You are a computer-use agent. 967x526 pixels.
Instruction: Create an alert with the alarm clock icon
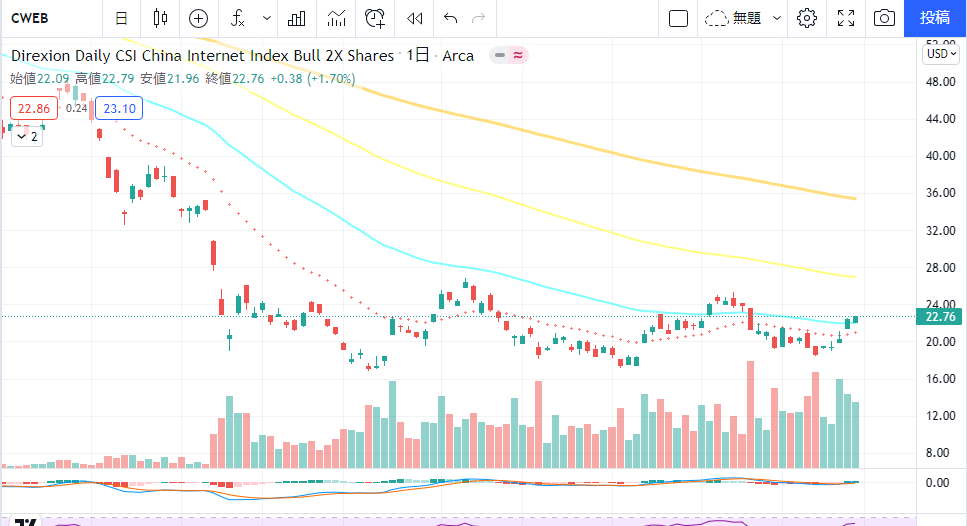click(375, 18)
